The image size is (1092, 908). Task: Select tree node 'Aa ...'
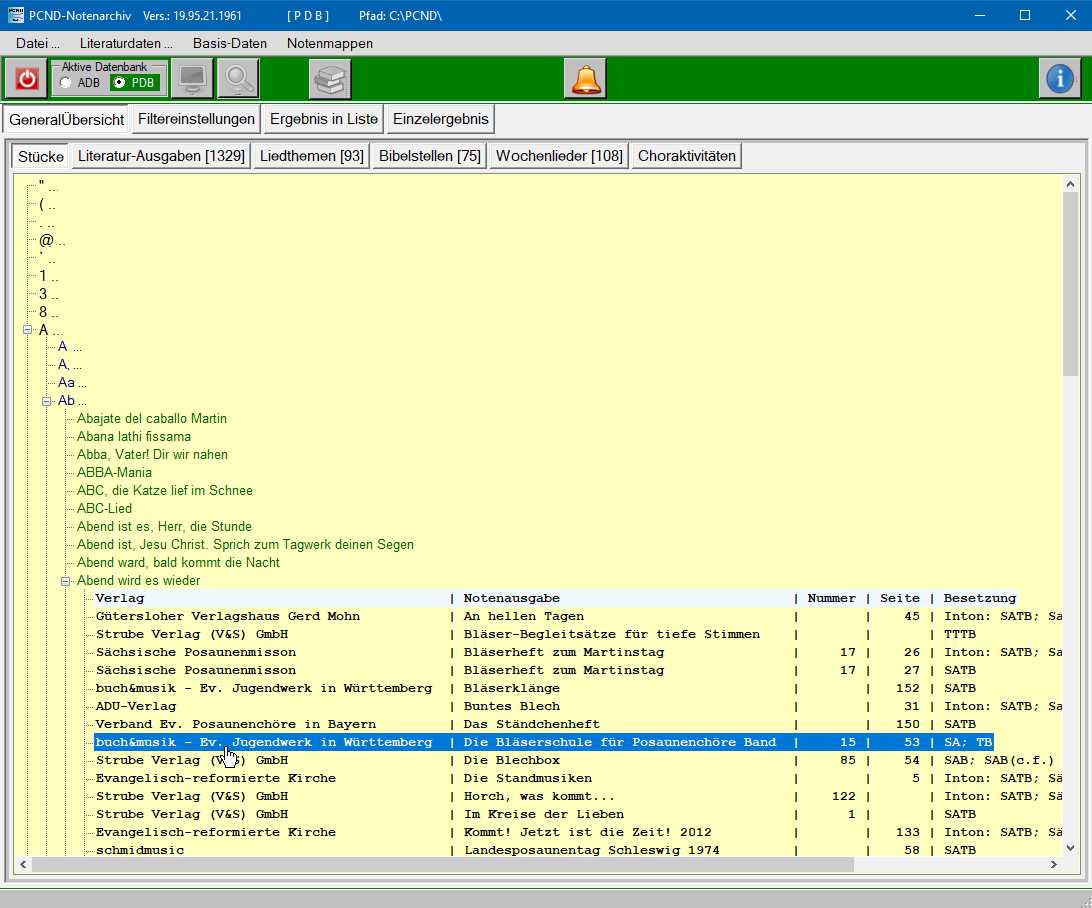(x=72, y=382)
